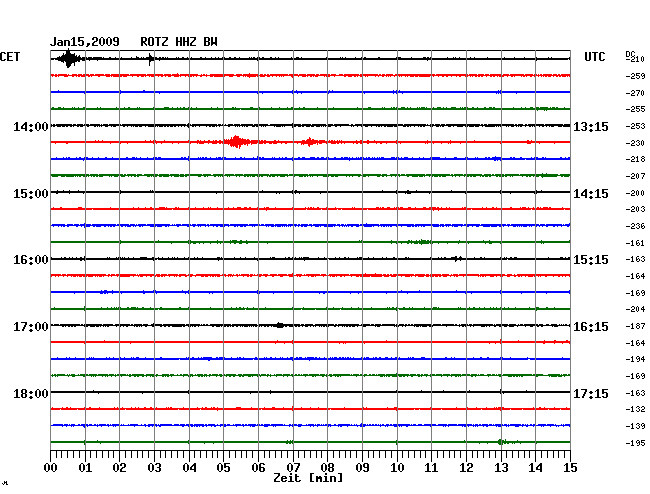This screenshot has width=650, height=494.
Task: Click the large black seismic burst on top trace
Action: pos(68,59)
